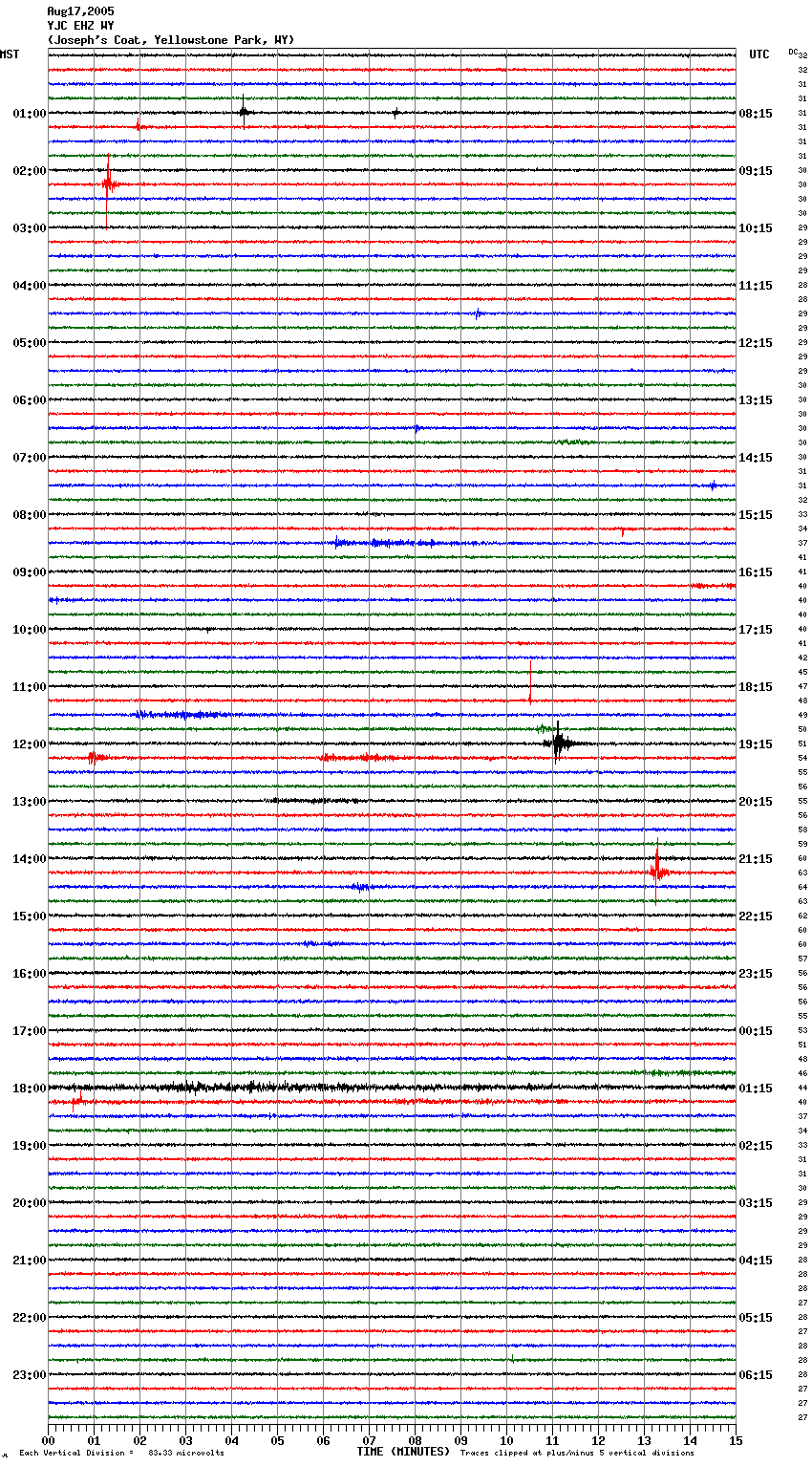This screenshot has width=812, height=1466.
Task: Click the 01:15 UTC time label
Action: [756, 1089]
